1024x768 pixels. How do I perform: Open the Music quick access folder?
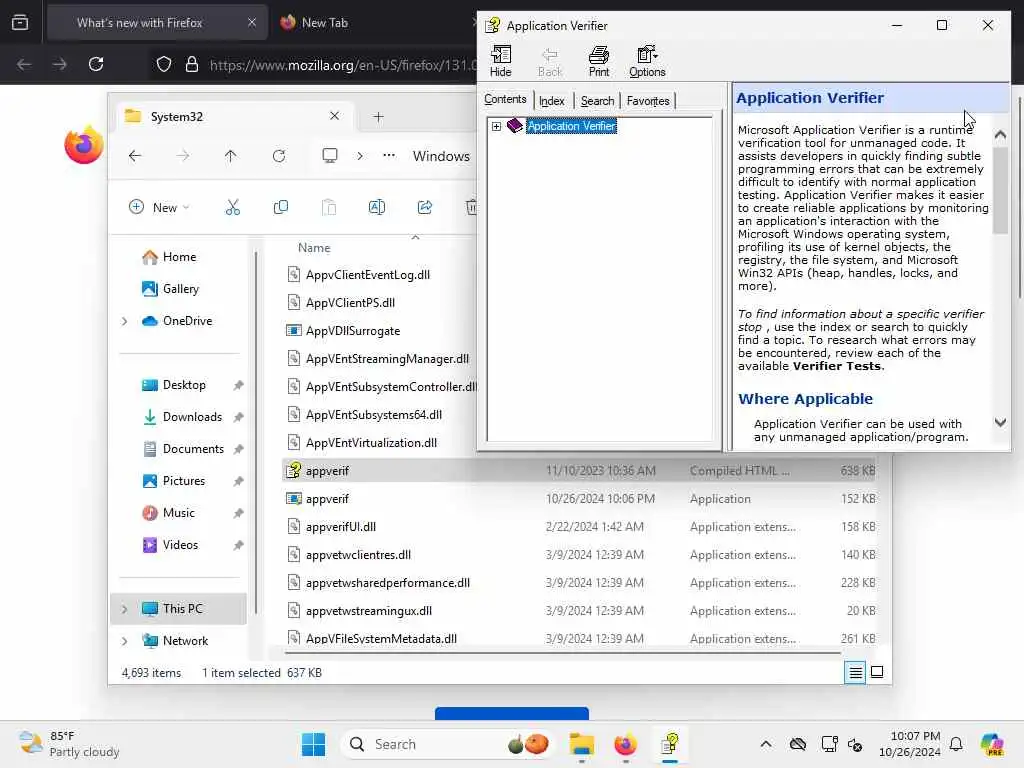click(168, 513)
